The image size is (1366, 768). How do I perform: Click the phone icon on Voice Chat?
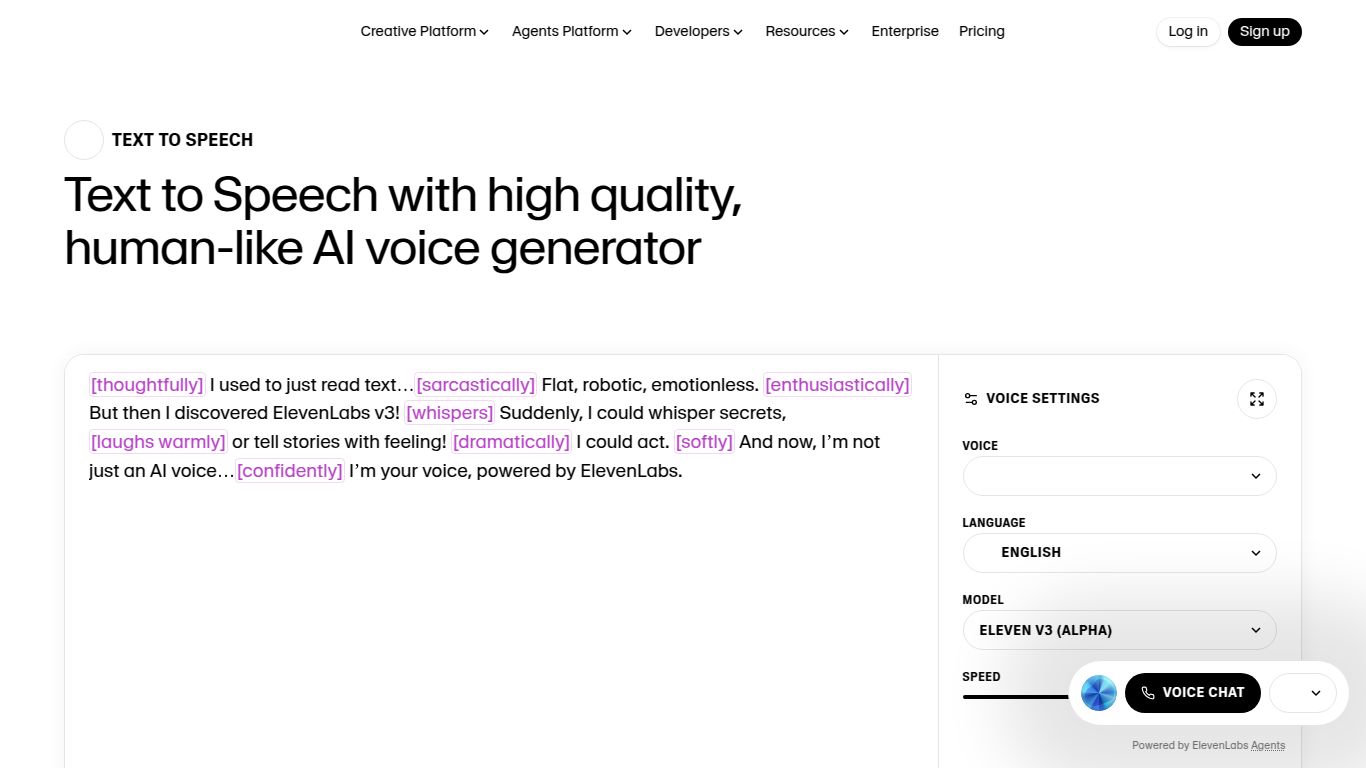(1148, 692)
